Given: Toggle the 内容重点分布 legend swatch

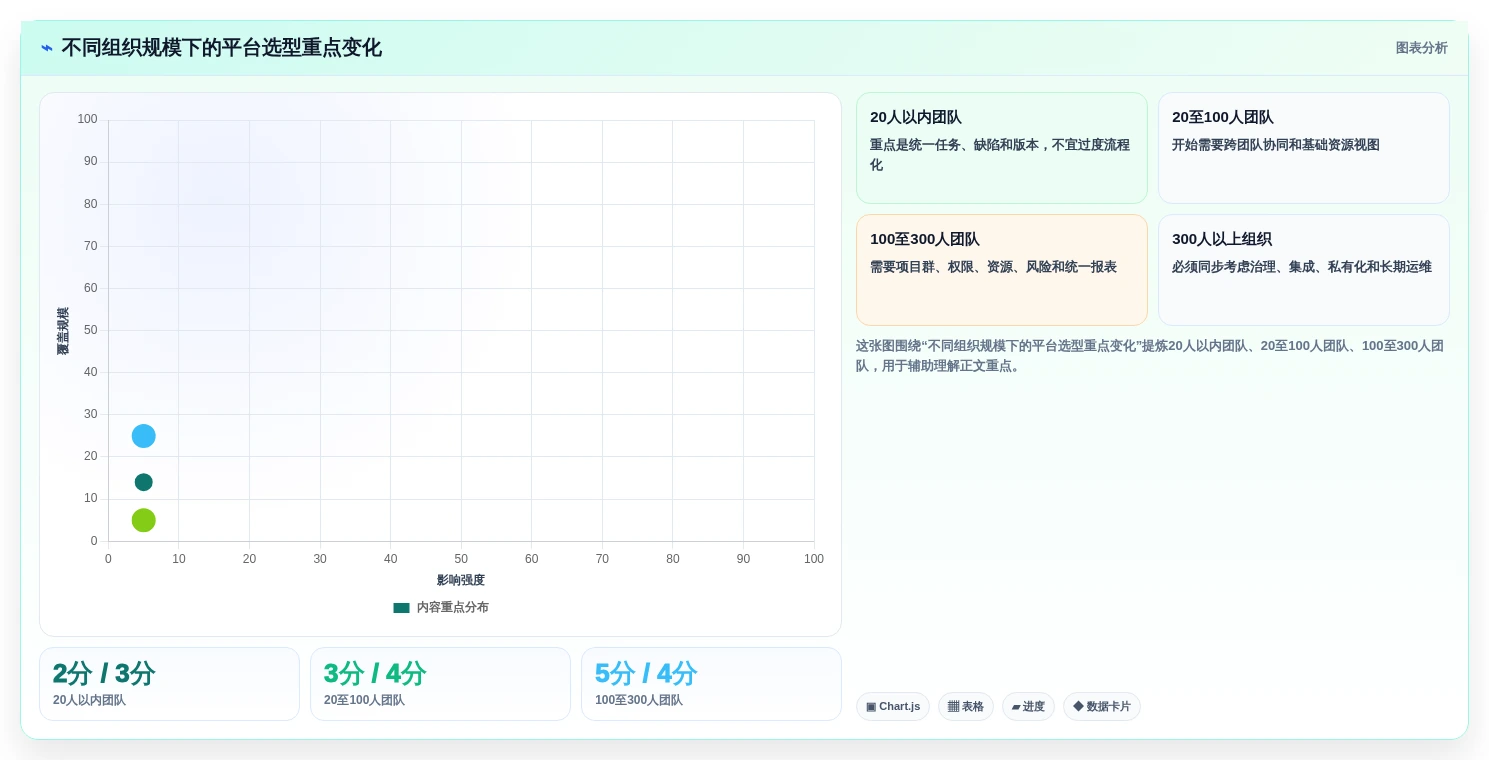Looking at the screenshot, I should 401,607.
